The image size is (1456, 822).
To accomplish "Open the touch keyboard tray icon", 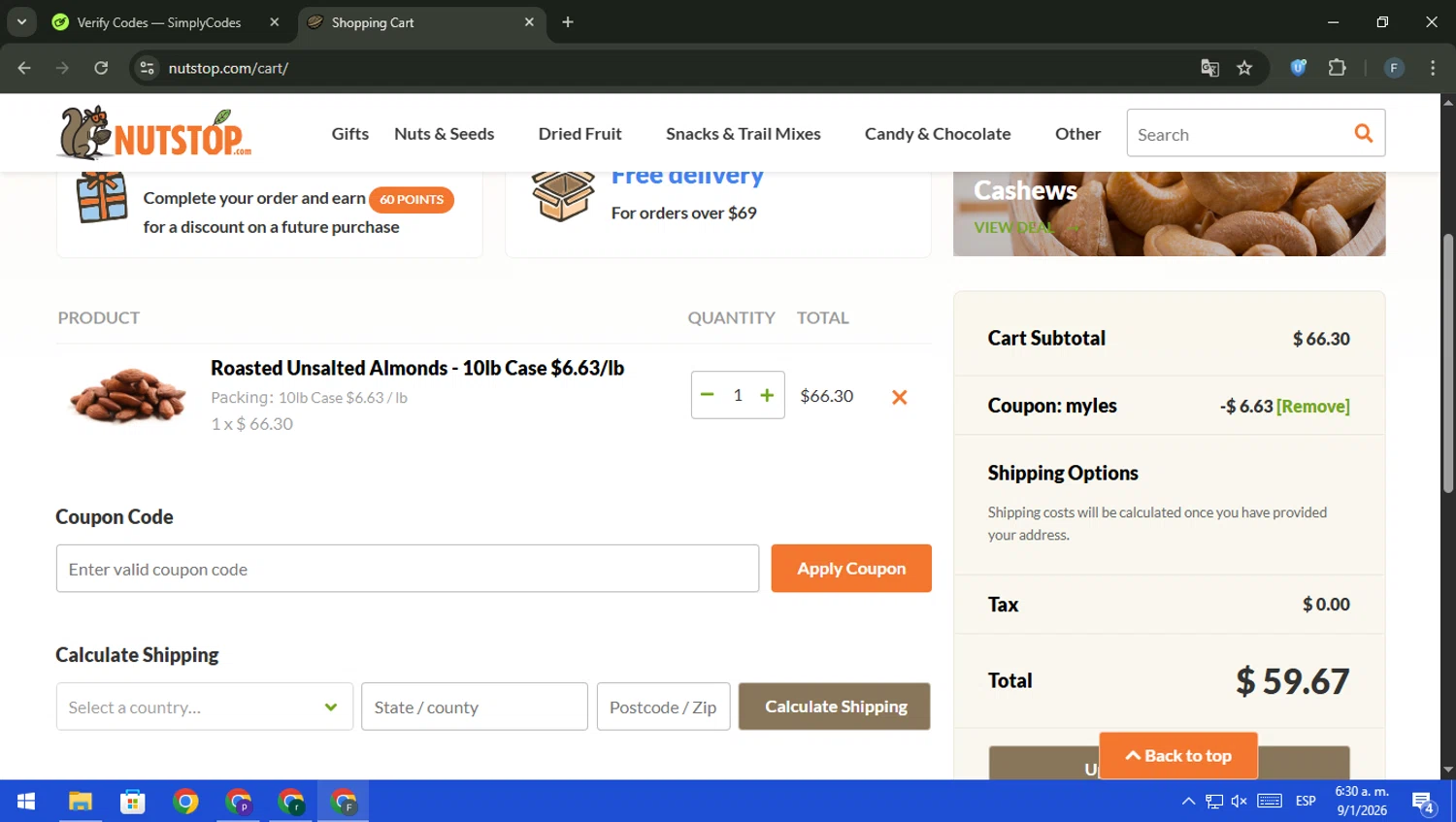I will click(x=1270, y=801).
